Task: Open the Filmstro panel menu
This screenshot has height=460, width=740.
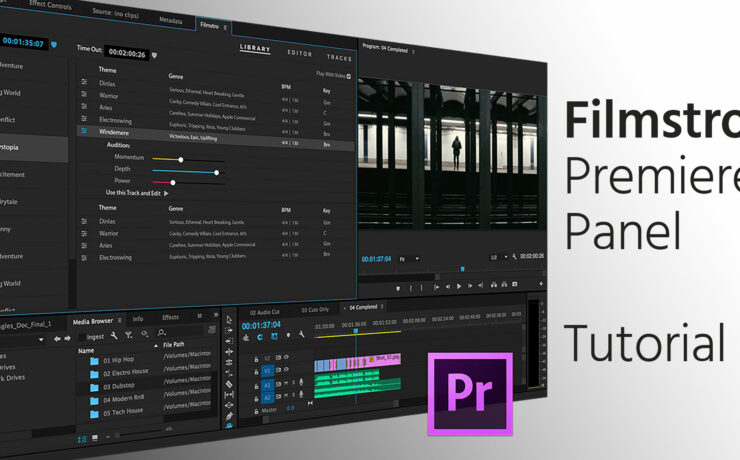Action: coord(225,27)
